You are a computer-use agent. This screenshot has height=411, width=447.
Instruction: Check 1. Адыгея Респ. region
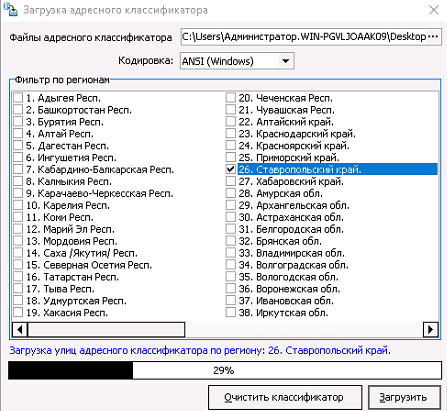click(18, 98)
